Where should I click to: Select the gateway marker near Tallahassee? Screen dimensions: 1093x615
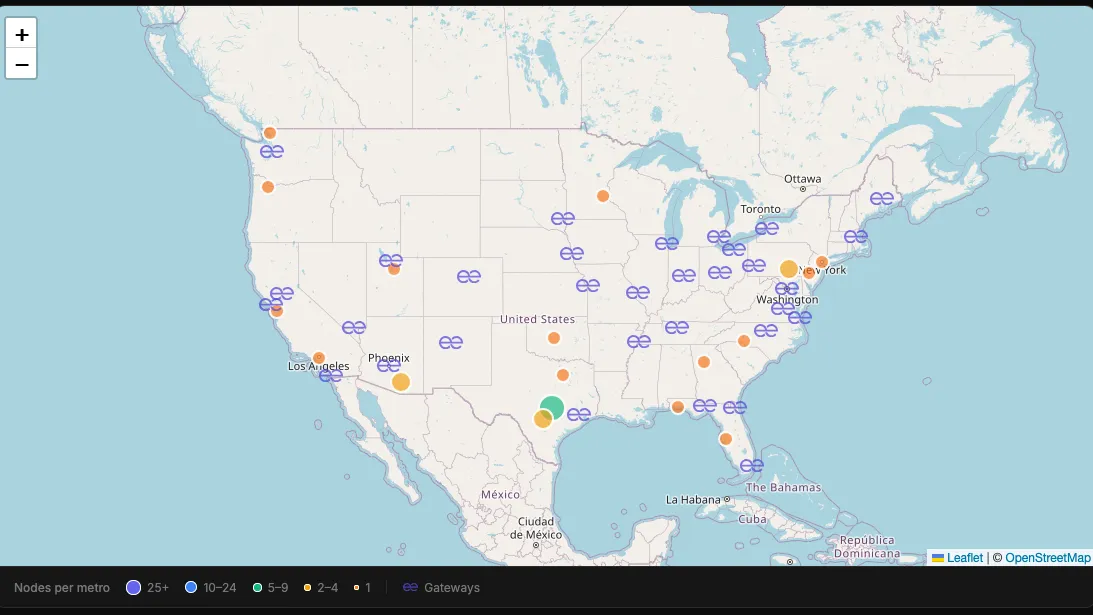tap(705, 405)
